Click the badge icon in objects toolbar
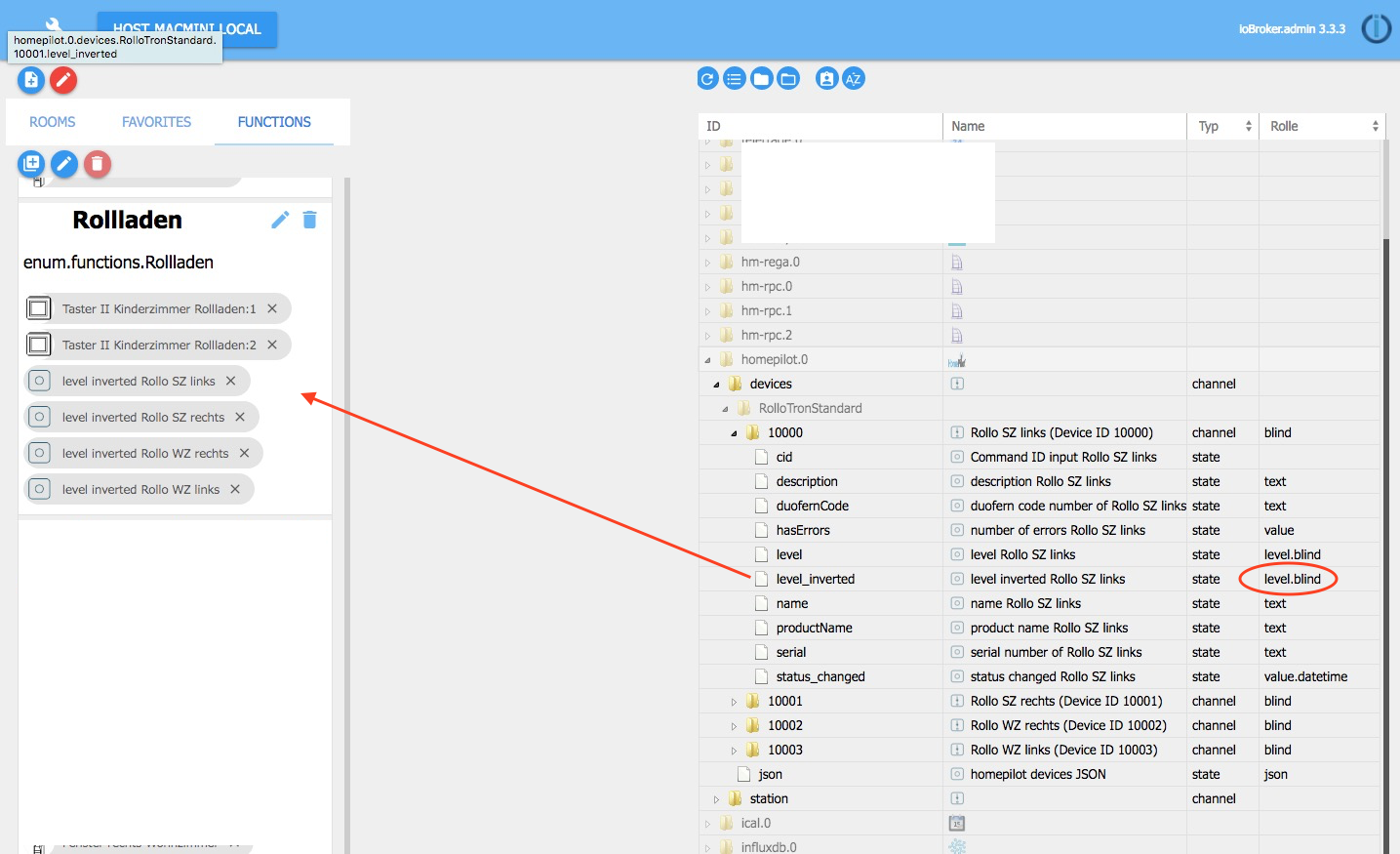This screenshot has height=854, width=1400. pyautogui.click(x=827, y=79)
